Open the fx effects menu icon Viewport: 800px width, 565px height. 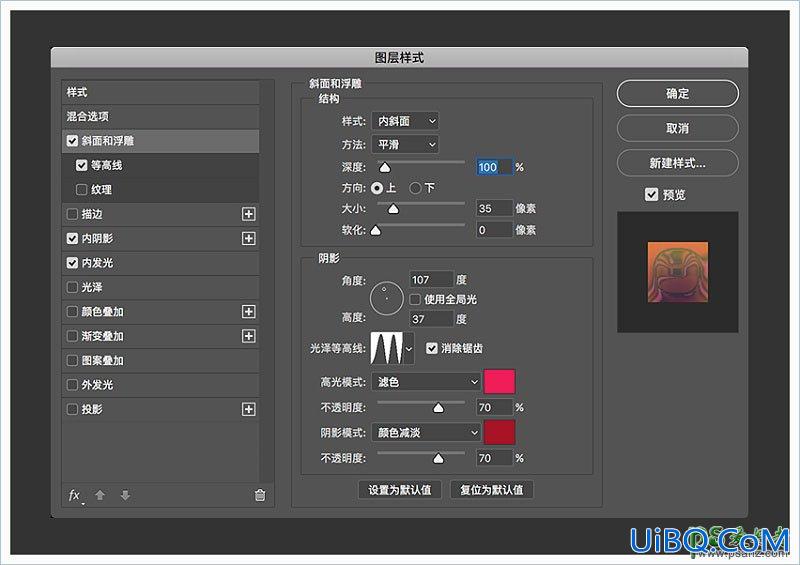[x=75, y=496]
